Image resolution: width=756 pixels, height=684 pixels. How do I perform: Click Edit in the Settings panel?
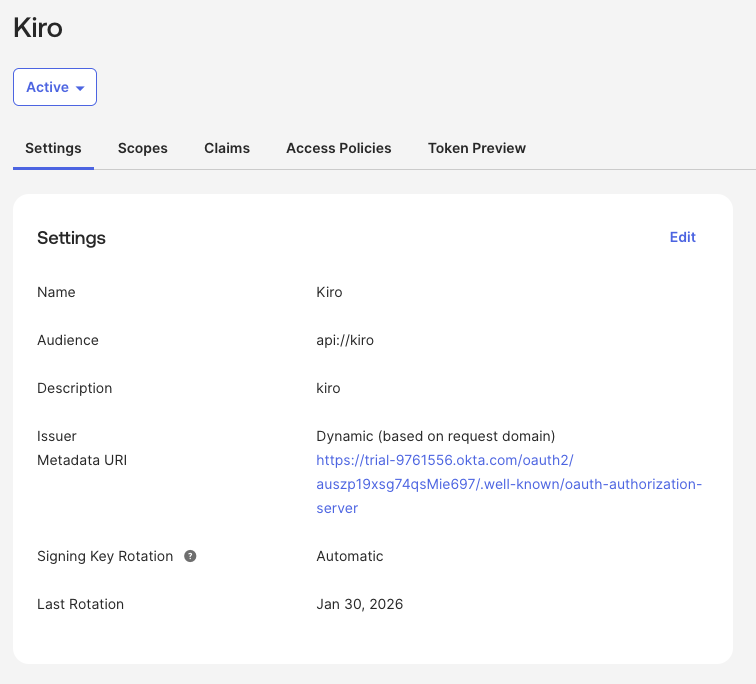(x=683, y=237)
